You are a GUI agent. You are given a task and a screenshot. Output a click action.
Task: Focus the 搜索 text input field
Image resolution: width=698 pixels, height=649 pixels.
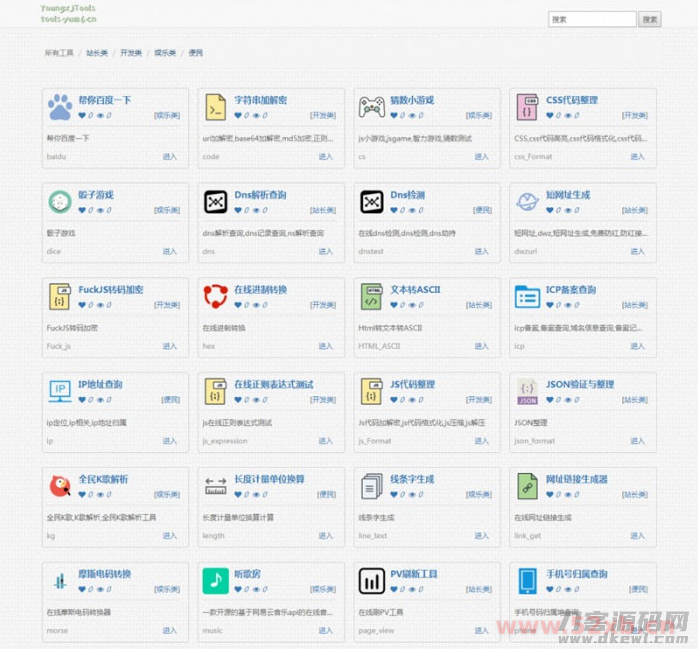pyautogui.click(x=592, y=20)
